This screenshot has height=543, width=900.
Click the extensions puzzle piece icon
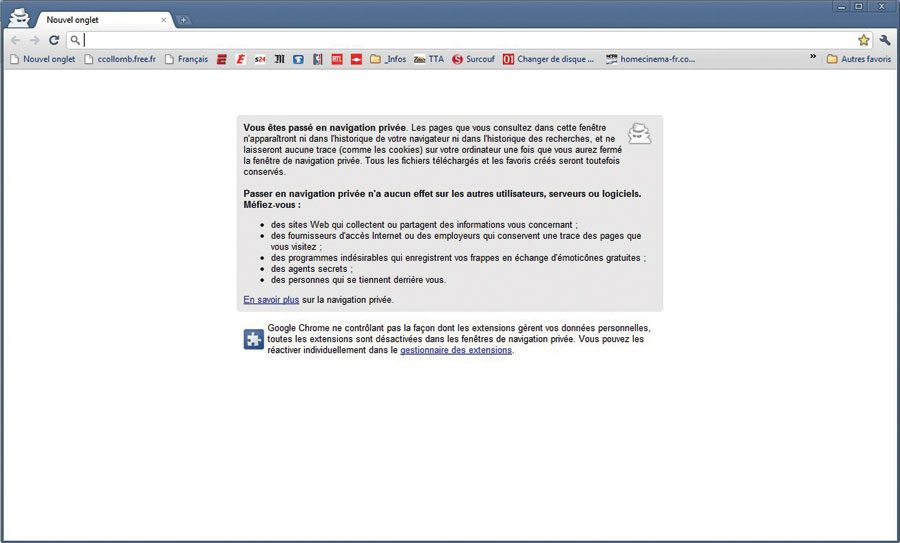click(x=253, y=339)
